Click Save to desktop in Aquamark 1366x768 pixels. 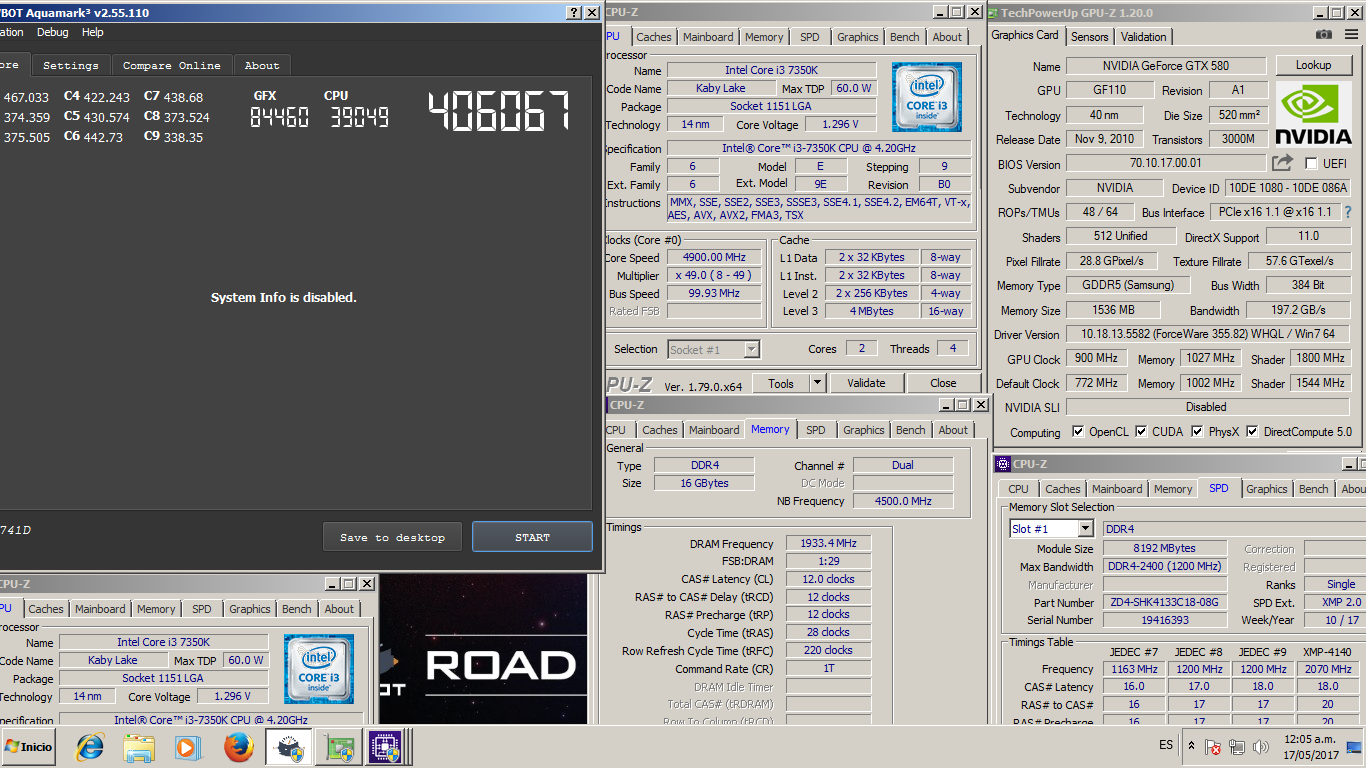click(x=392, y=537)
